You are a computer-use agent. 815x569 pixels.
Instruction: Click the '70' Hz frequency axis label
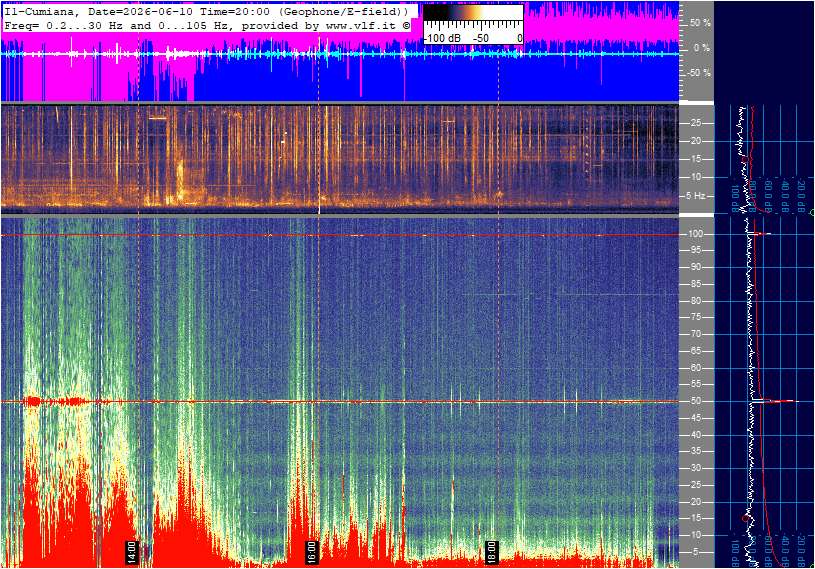[x=695, y=334]
